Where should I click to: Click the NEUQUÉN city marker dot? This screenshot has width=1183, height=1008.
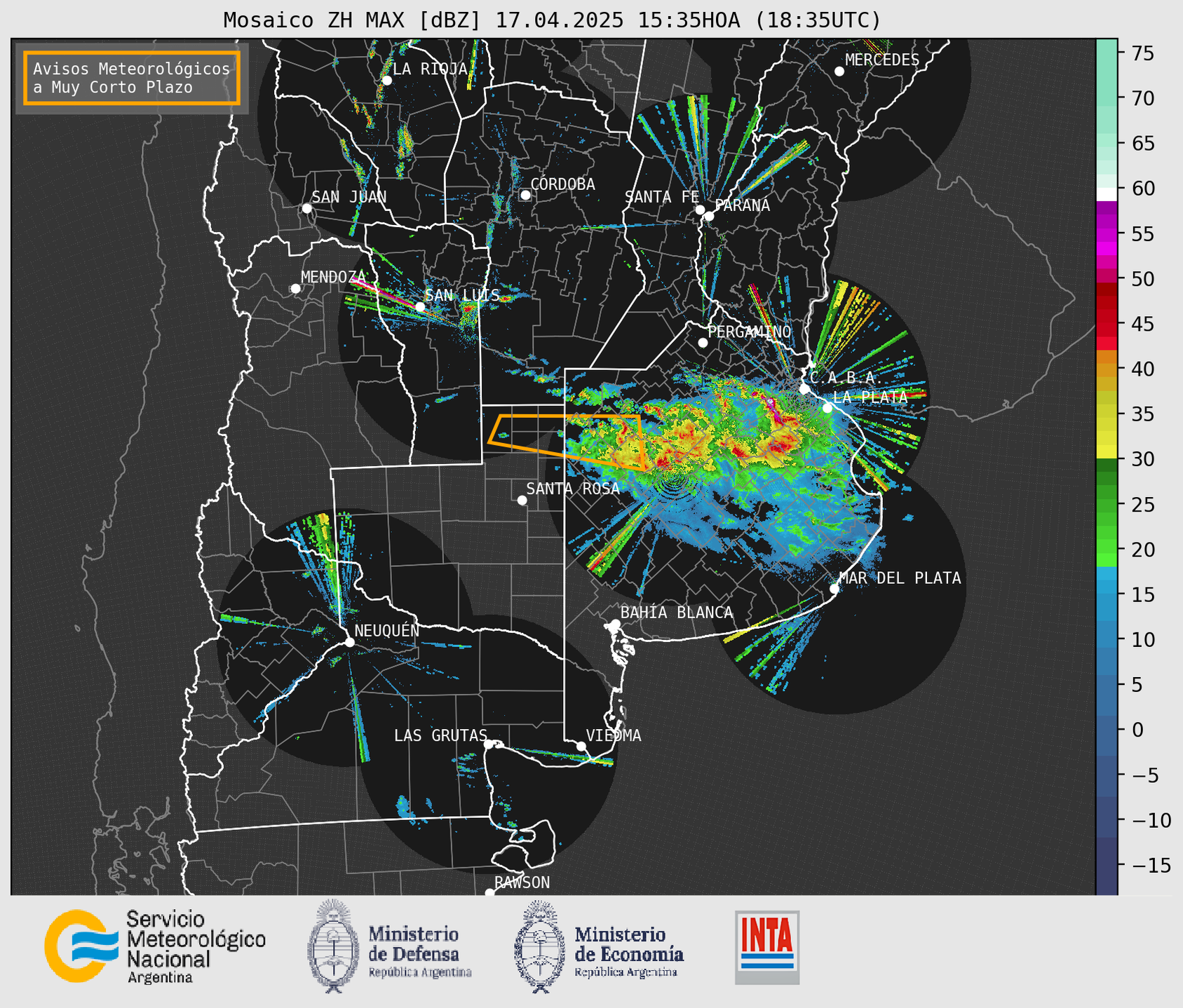pos(349,642)
